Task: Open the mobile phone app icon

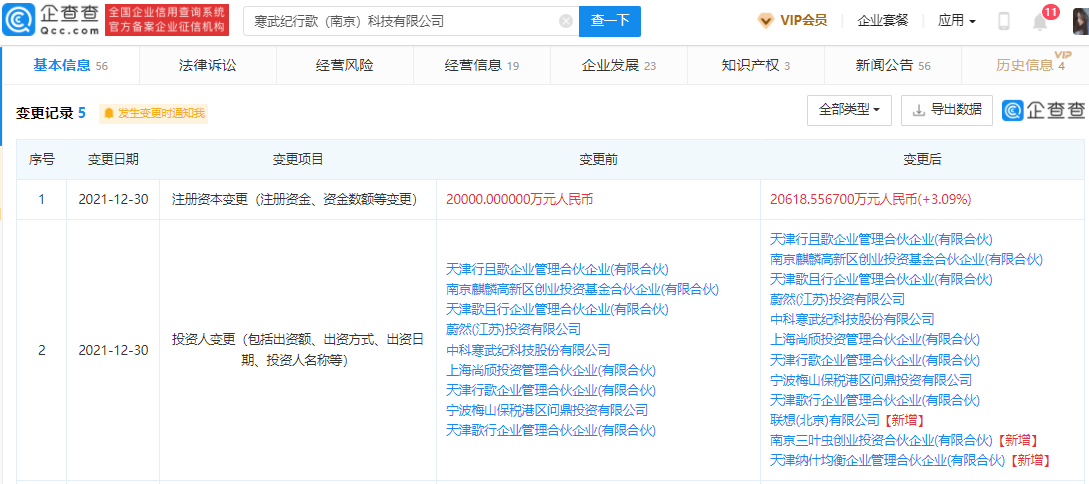Action: 1004,21
